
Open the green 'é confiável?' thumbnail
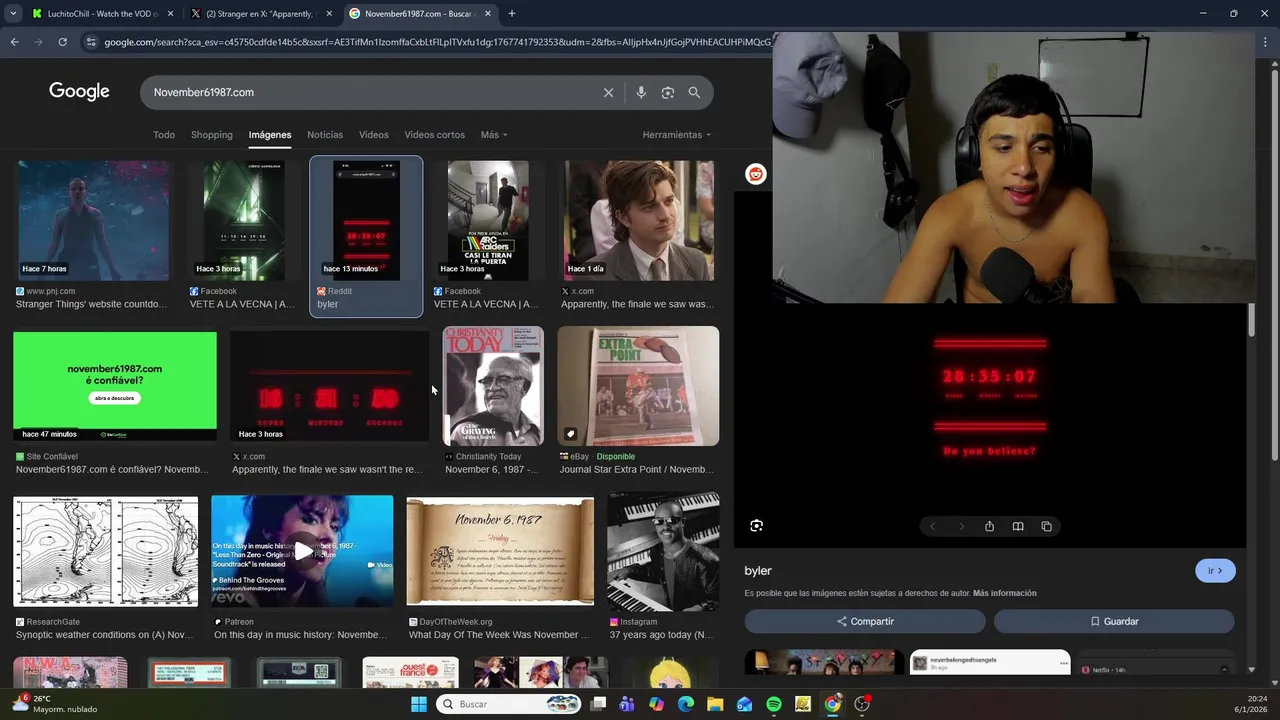[x=115, y=386]
